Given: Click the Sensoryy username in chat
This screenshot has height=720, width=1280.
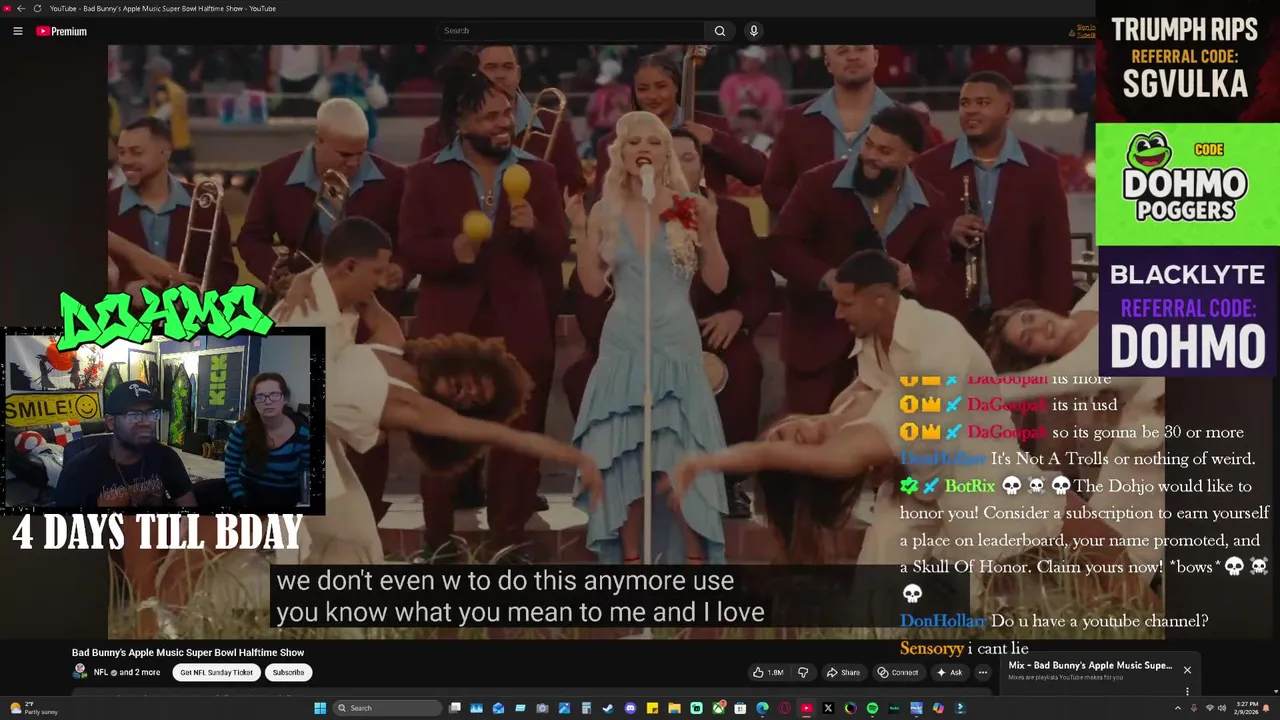Looking at the screenshot, I should [932, 648].
